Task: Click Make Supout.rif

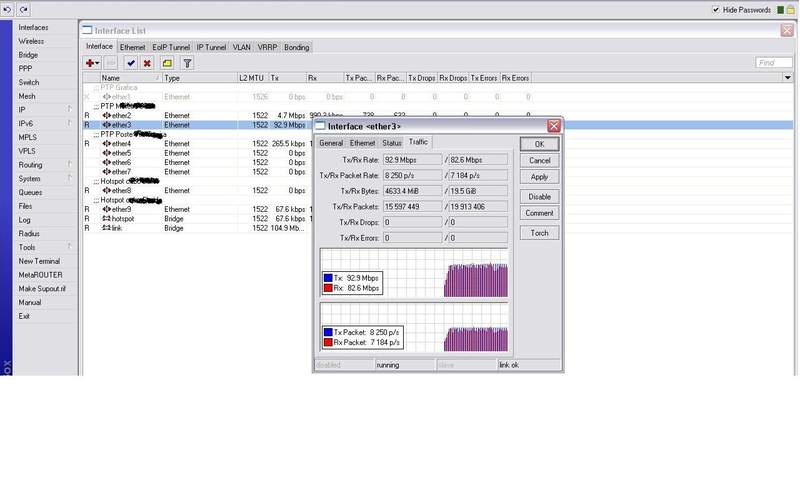Action: click(42, 288)
